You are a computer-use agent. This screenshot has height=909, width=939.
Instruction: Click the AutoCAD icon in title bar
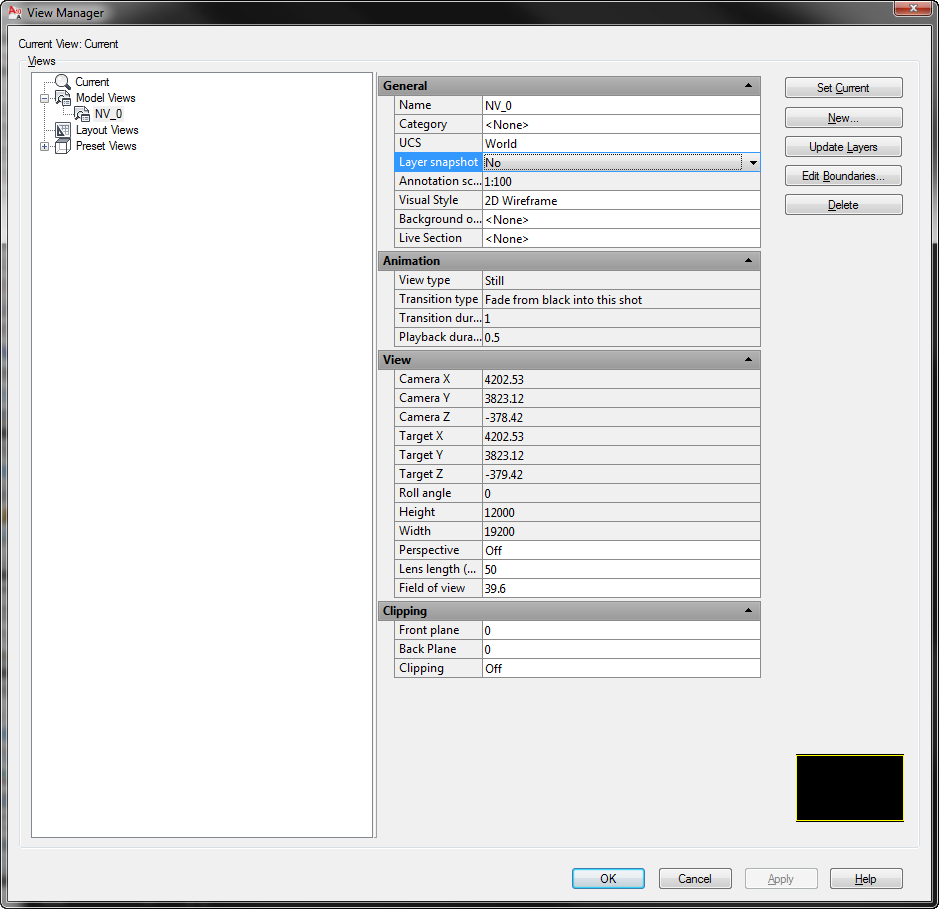coord(15,13)
